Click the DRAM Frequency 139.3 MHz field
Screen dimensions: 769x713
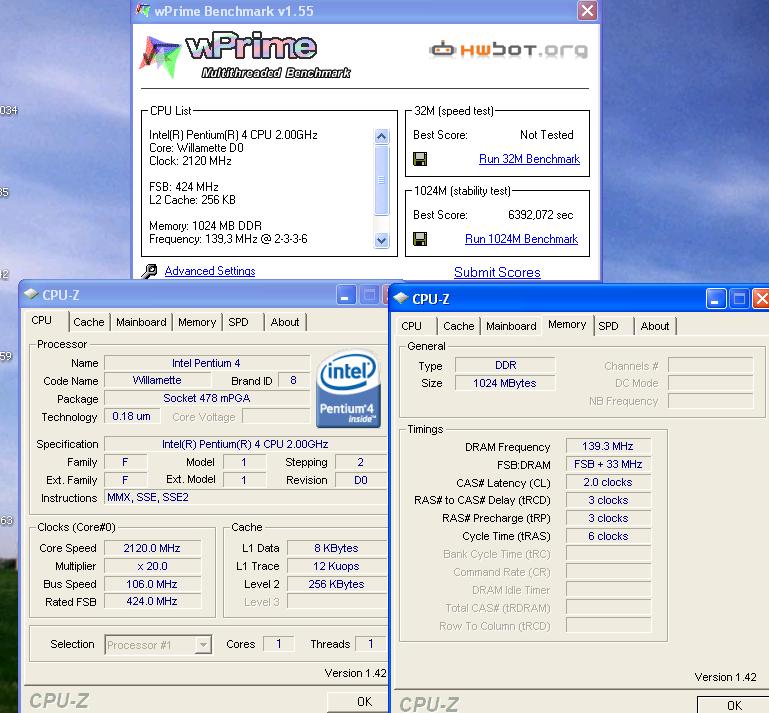[608, 446]
